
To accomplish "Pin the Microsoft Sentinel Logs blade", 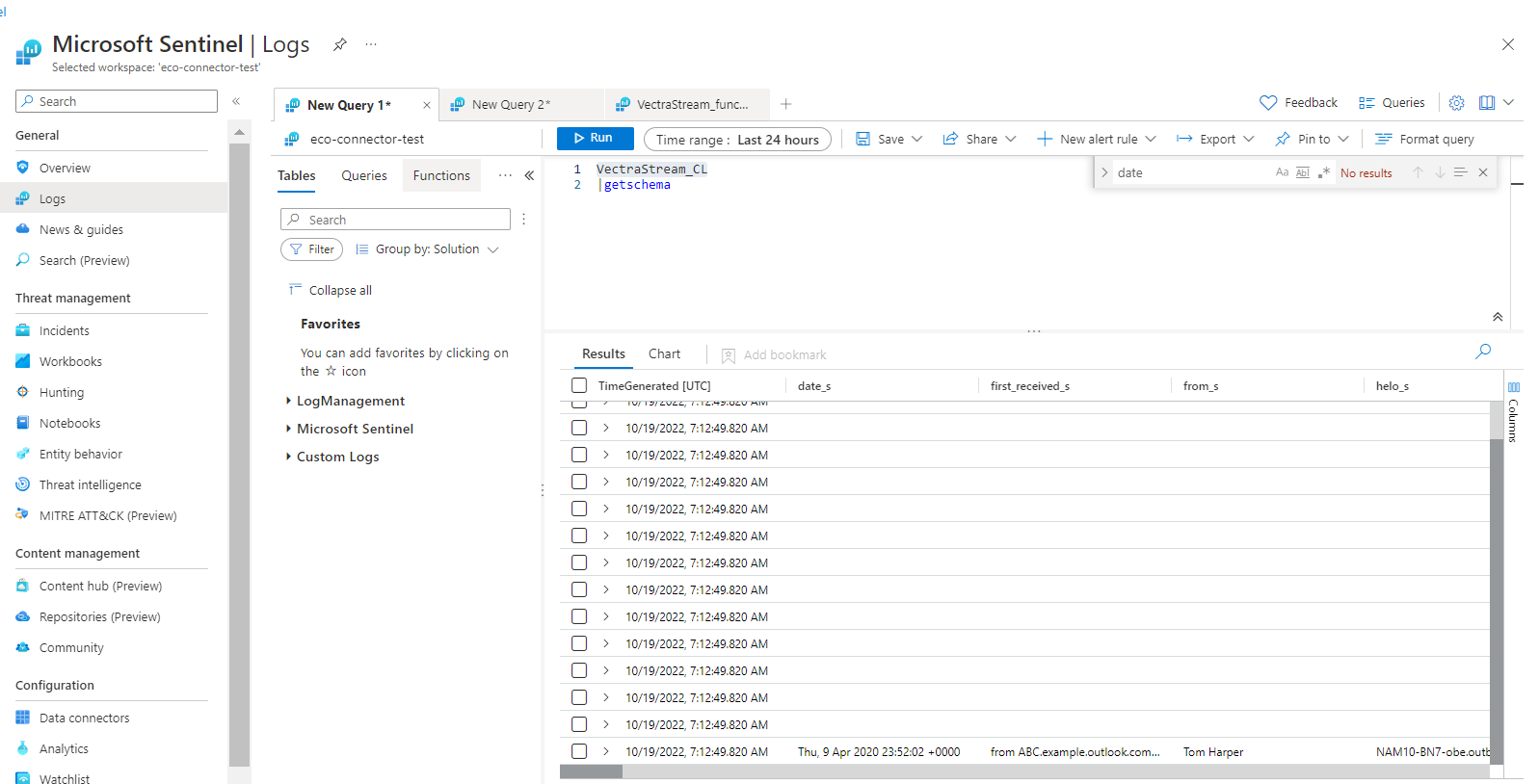I will click(339, 44).
